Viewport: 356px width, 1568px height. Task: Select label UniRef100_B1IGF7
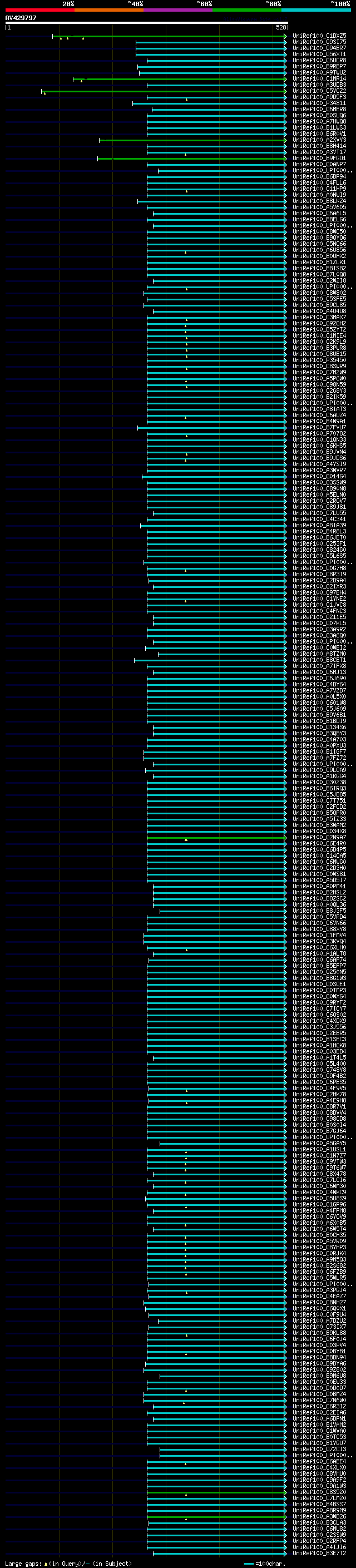tap(319, 752)
